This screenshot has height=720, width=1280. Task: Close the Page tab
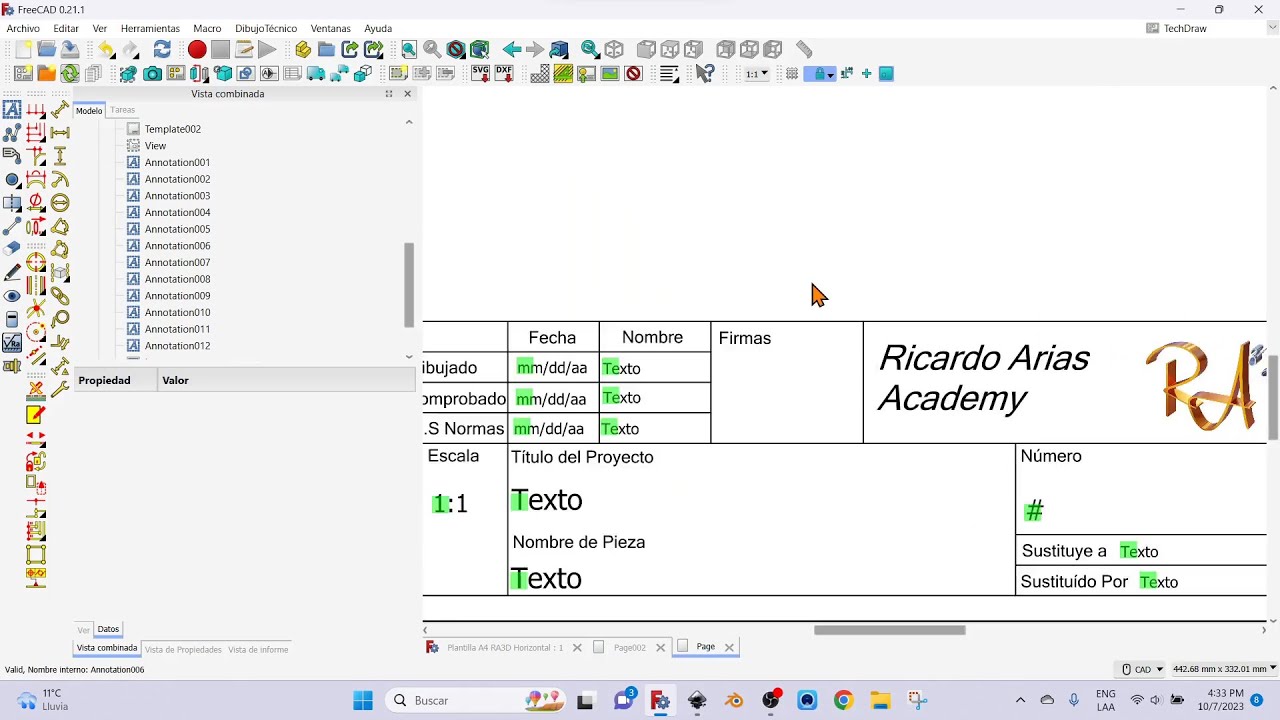click(x=729, y=647)
